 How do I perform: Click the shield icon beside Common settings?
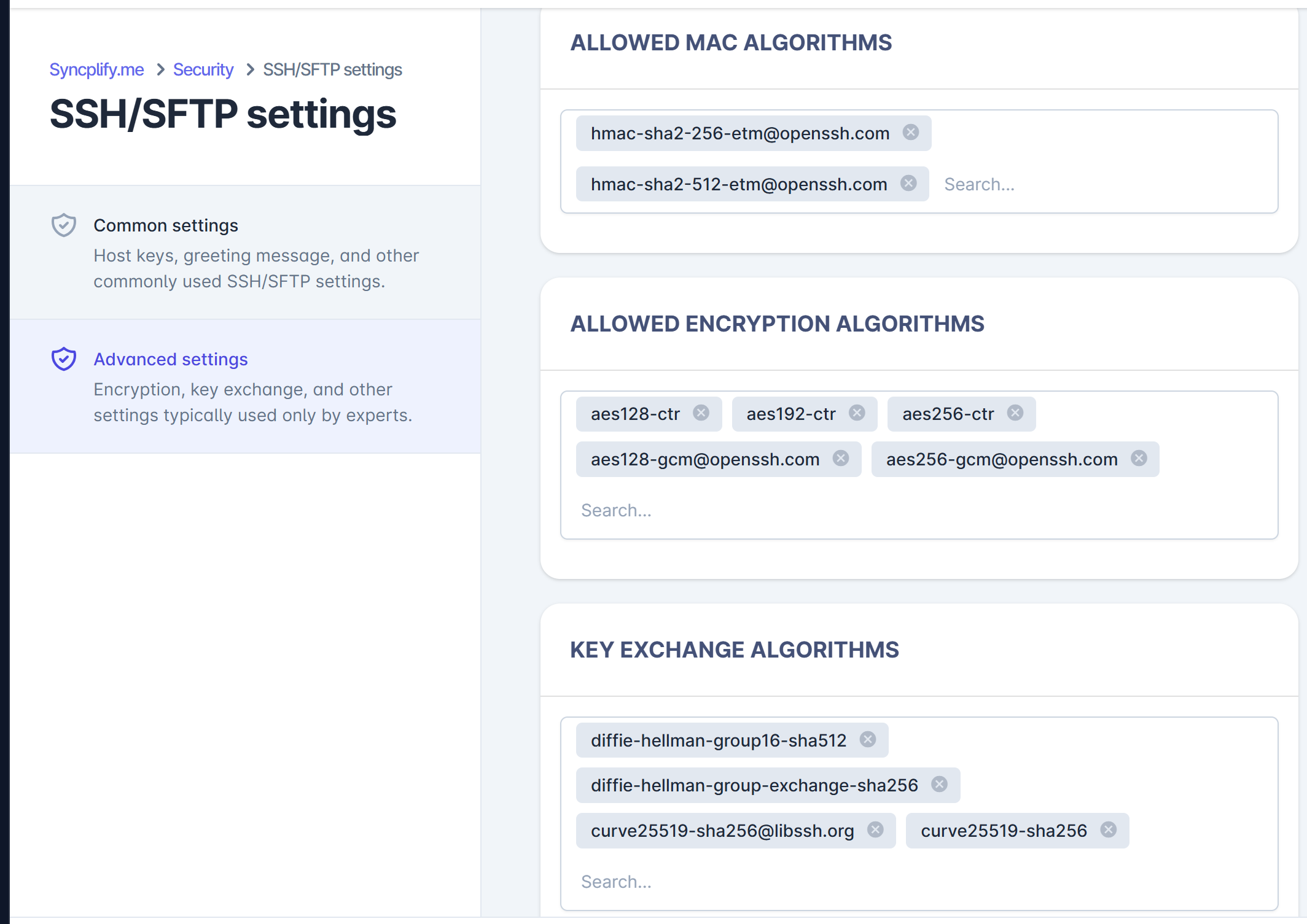tap(63, 225)
